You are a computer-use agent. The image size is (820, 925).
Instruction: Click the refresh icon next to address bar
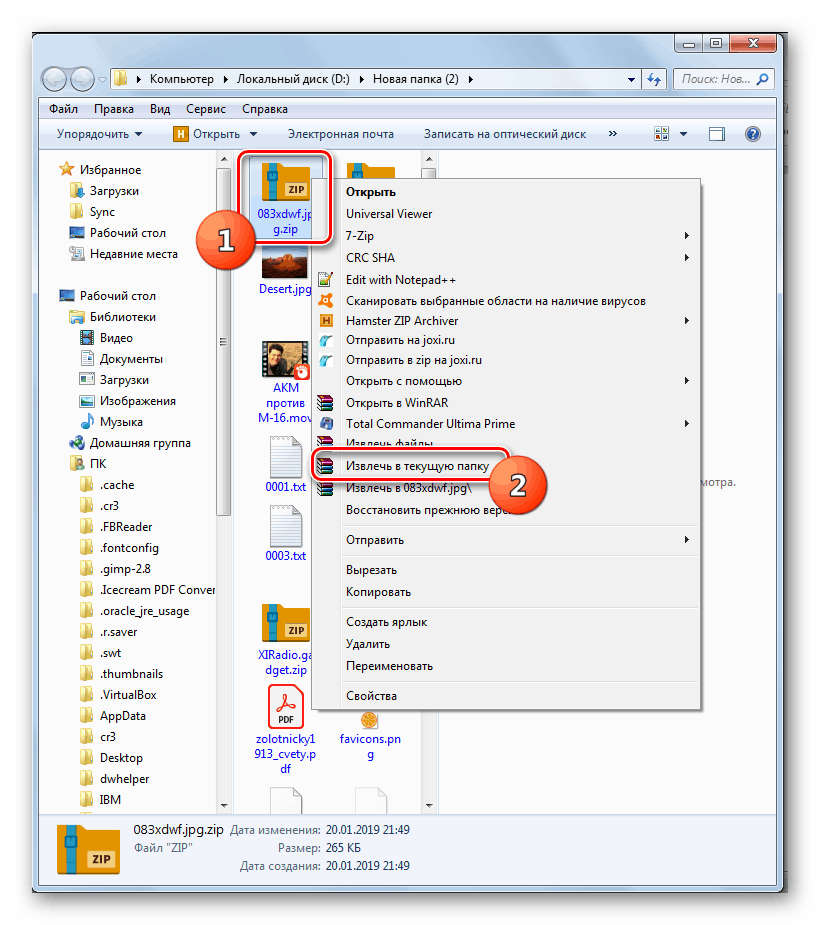654,79
